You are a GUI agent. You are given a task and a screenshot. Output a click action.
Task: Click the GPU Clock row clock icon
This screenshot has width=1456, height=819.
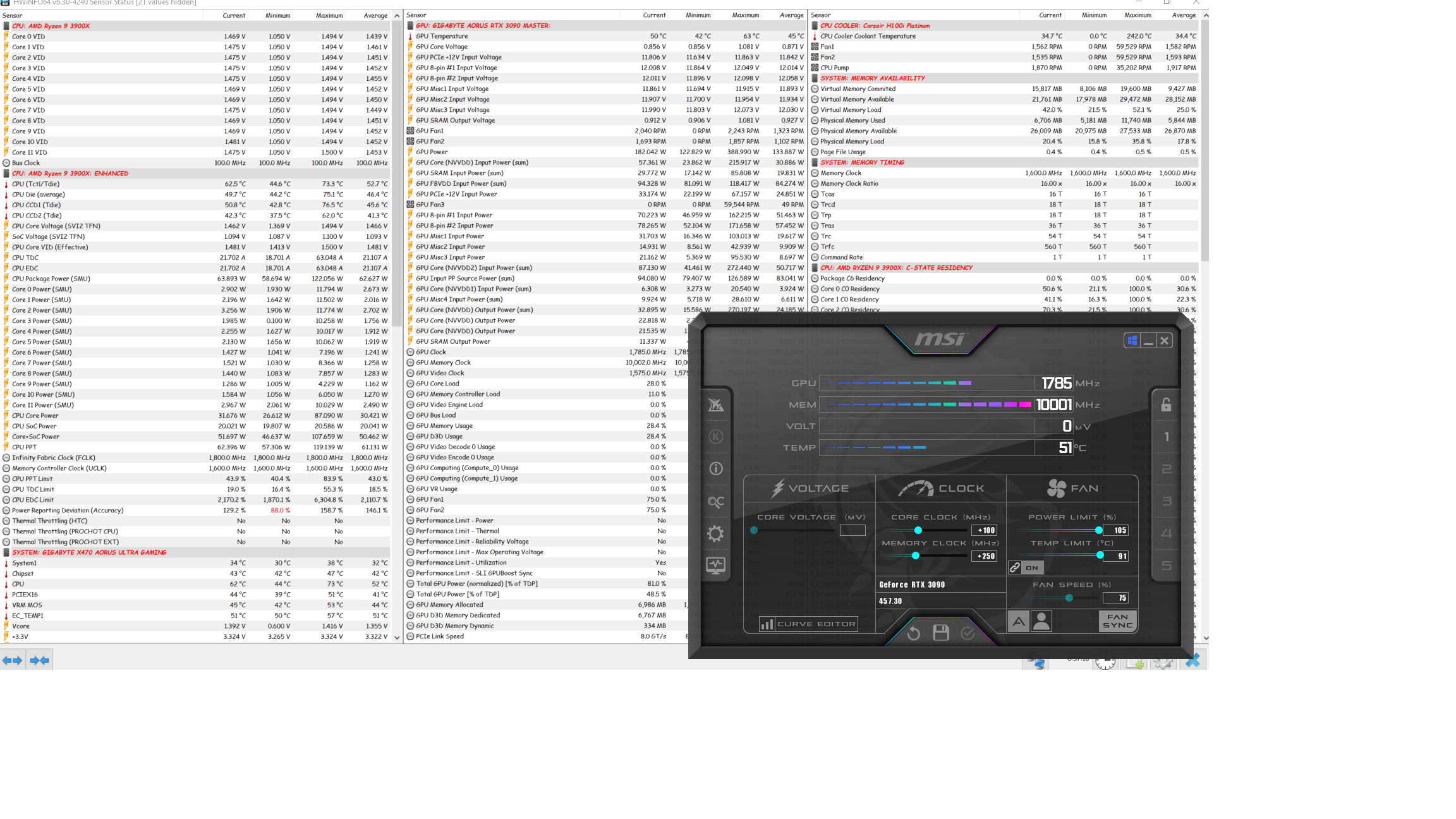pos(410,352)
